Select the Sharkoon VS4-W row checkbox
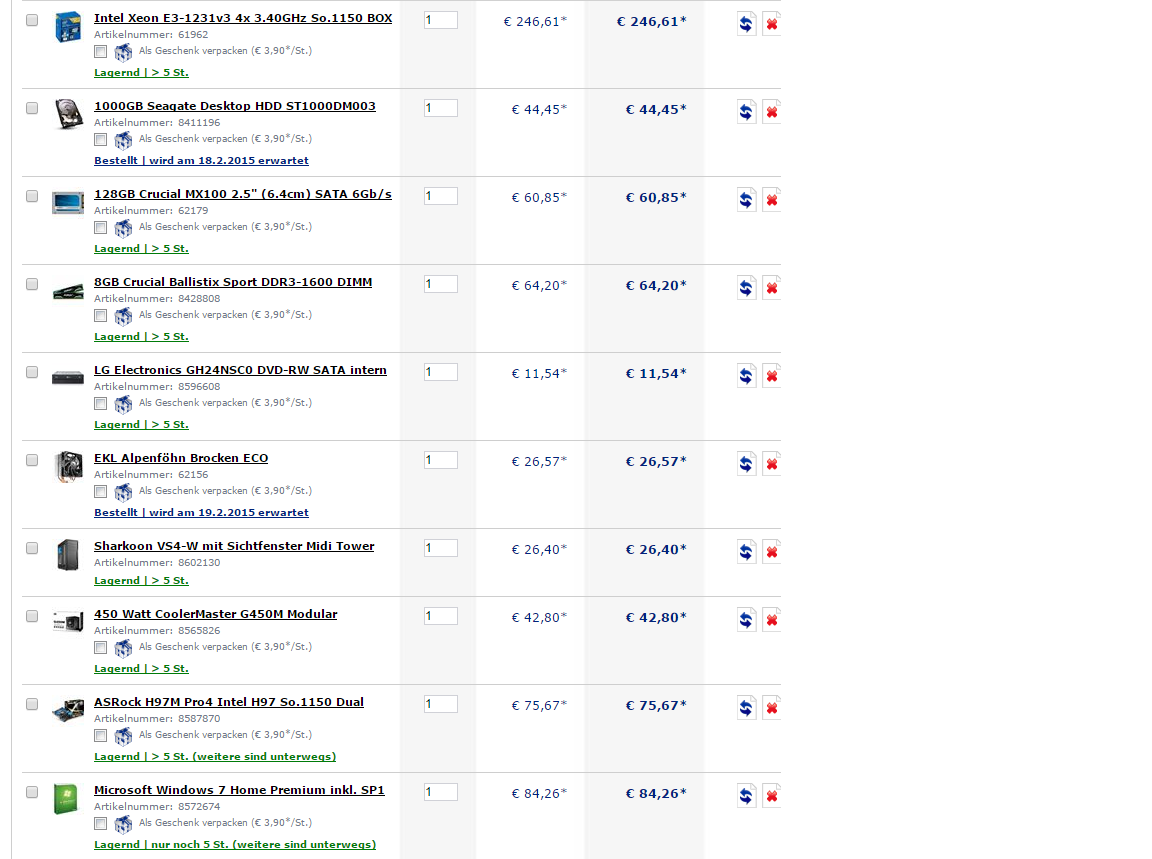Image resolution: width=1152 pixels, height=859 pixels. (32, 548)
